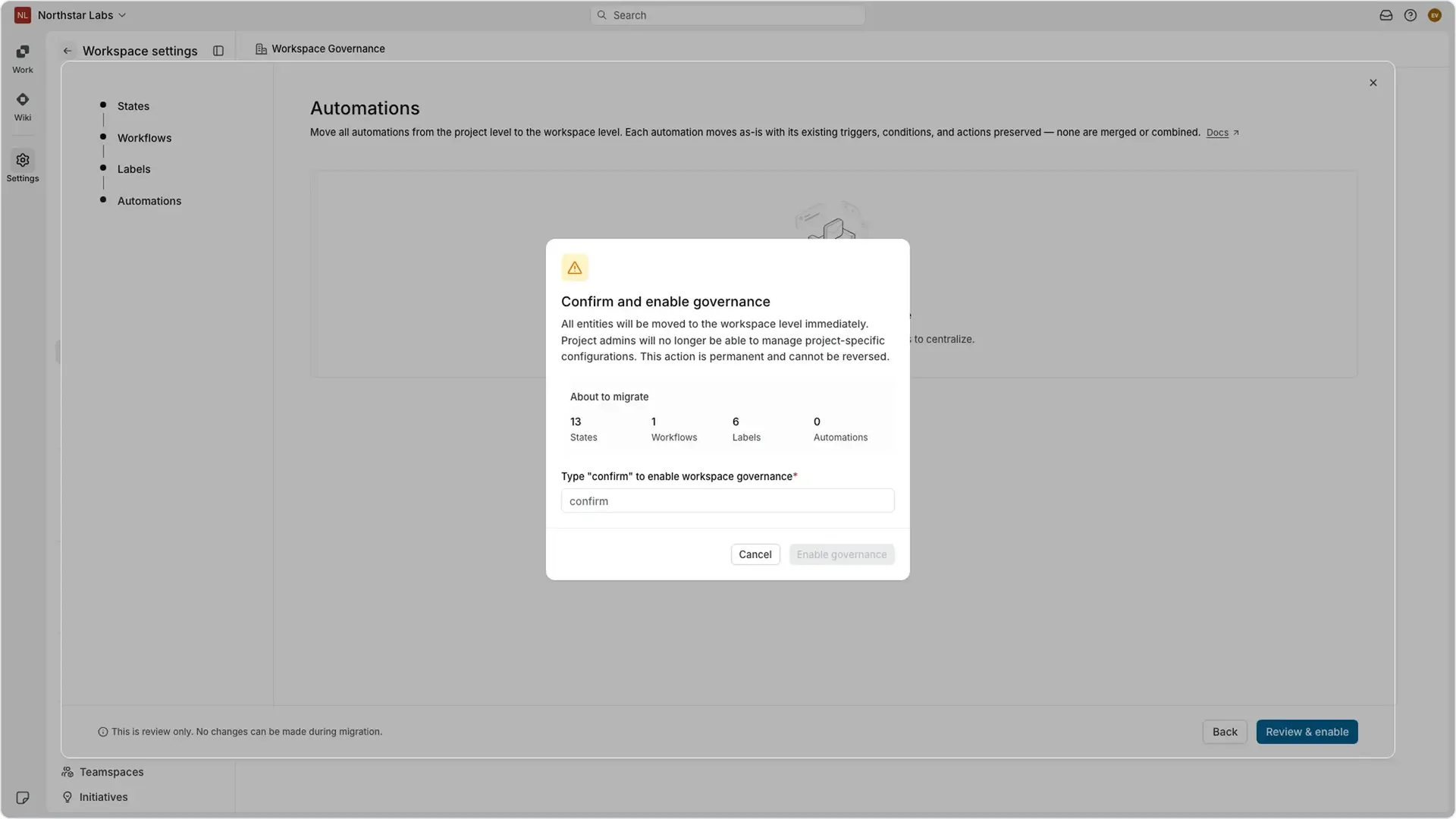Click the "0" Automations count
The width and height of the screenshot is (1456, 819).
817,422
